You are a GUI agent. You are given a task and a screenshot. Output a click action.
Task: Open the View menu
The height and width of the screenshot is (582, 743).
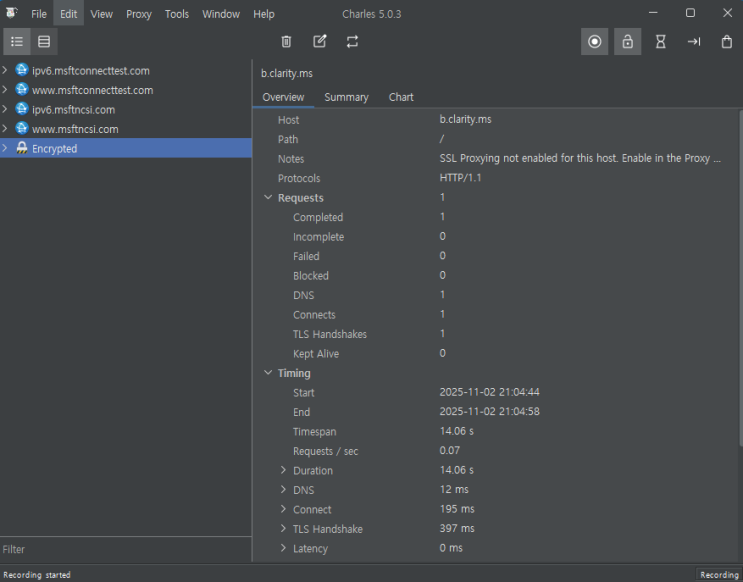pyautogui.click(x=101, y=14)
